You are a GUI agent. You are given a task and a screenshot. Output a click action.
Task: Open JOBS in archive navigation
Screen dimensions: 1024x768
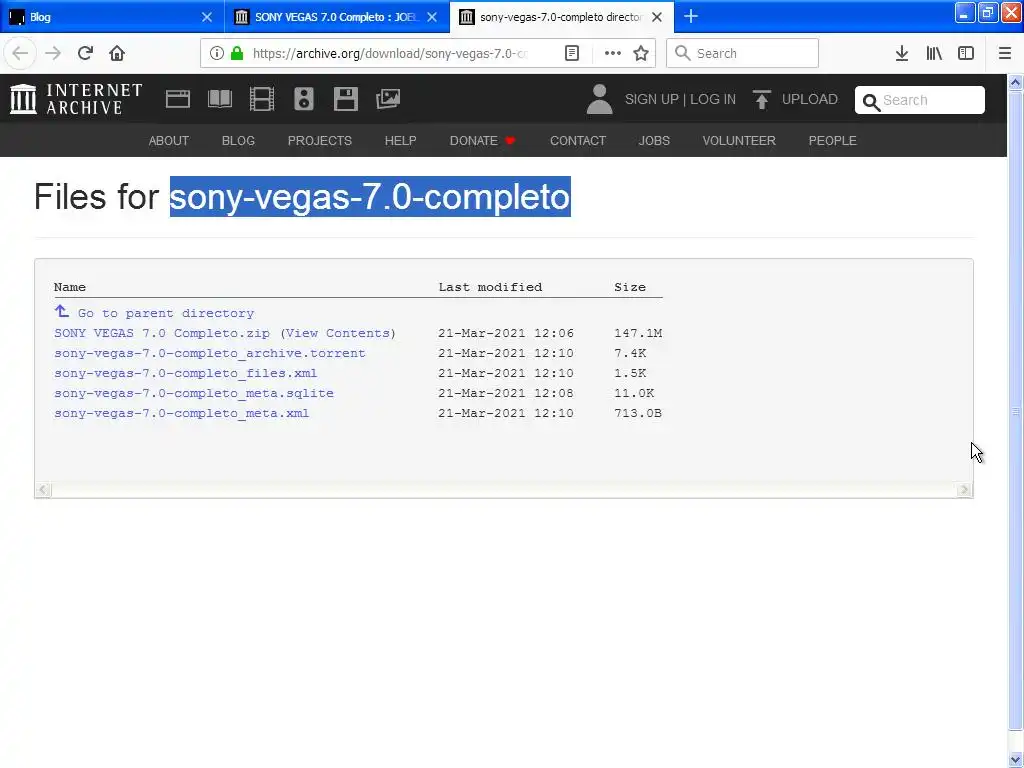654,140
